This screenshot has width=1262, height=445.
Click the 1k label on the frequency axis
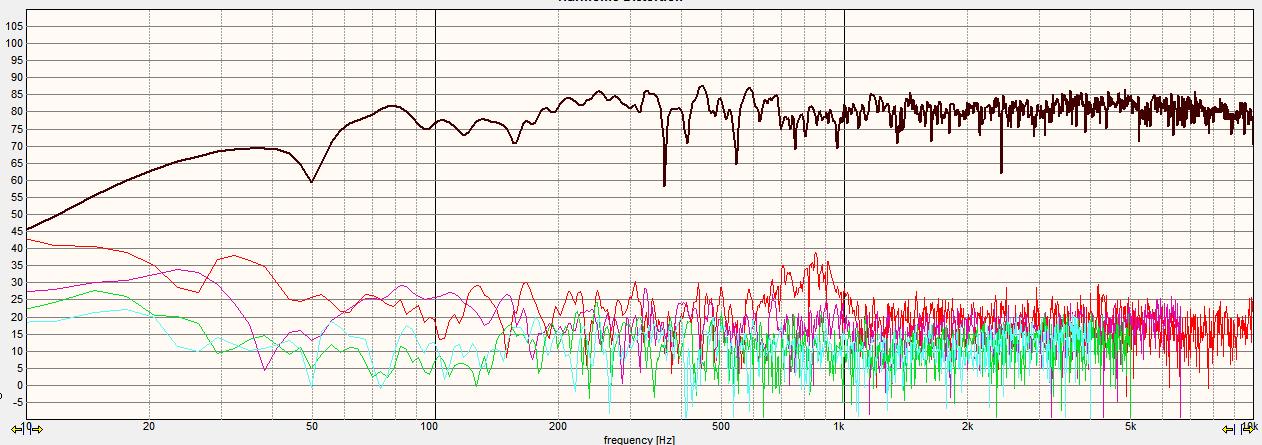[x=838, y=427]
